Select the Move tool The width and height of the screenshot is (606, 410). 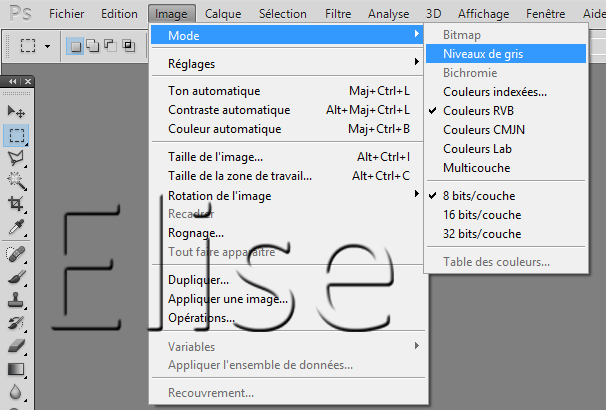coord(16,111)
